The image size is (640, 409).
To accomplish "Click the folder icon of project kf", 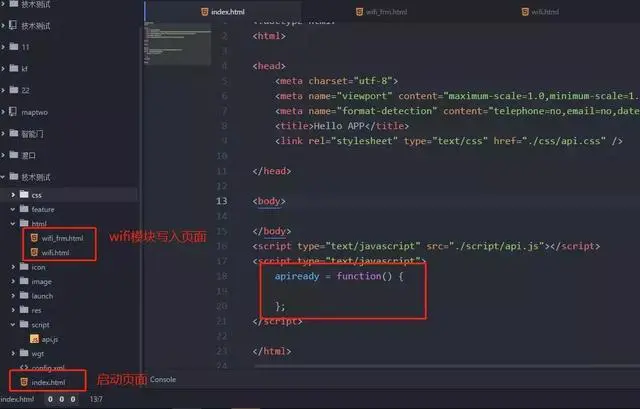I will [14, 68].
